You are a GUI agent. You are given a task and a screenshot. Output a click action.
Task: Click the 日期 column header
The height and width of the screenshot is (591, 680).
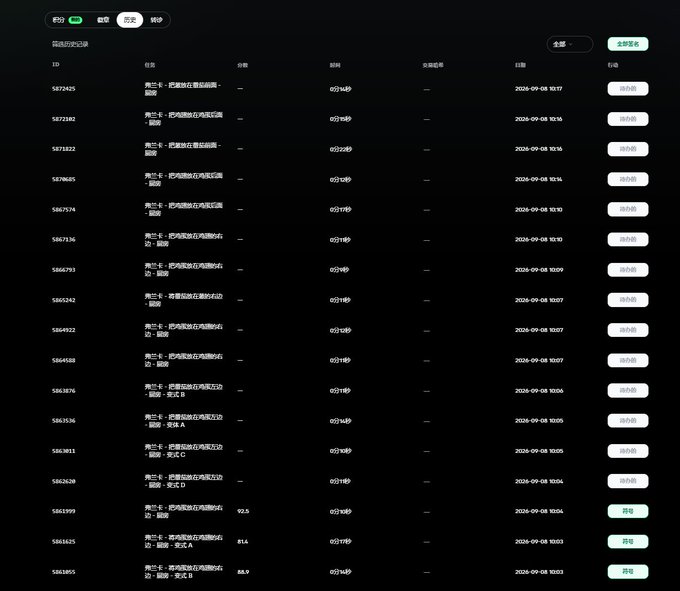[x=520, y=65]
